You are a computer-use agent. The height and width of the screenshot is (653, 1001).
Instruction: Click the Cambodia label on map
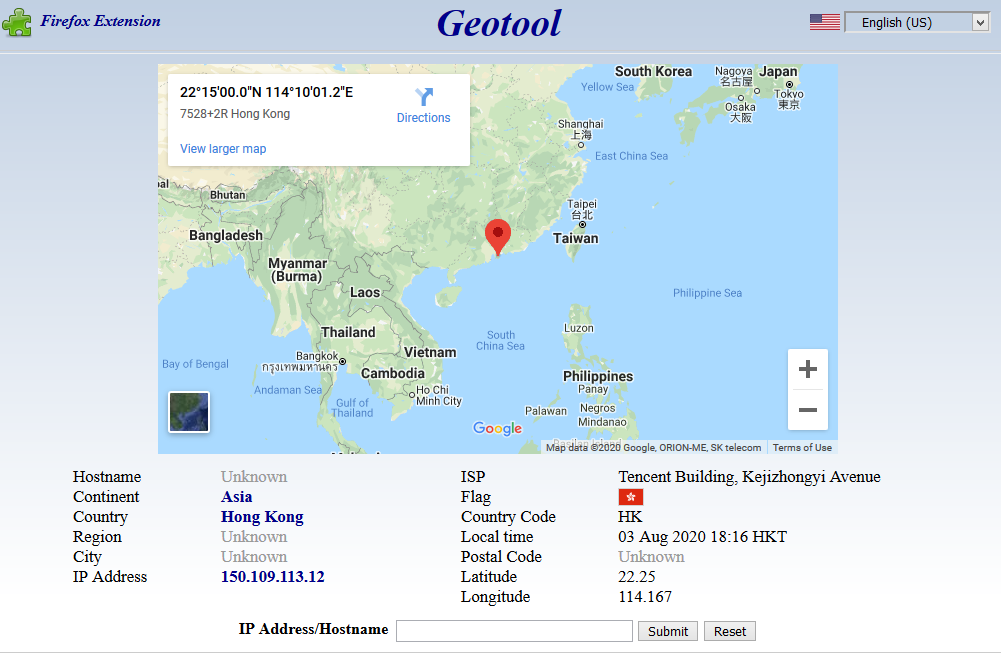tap(393, 373)
